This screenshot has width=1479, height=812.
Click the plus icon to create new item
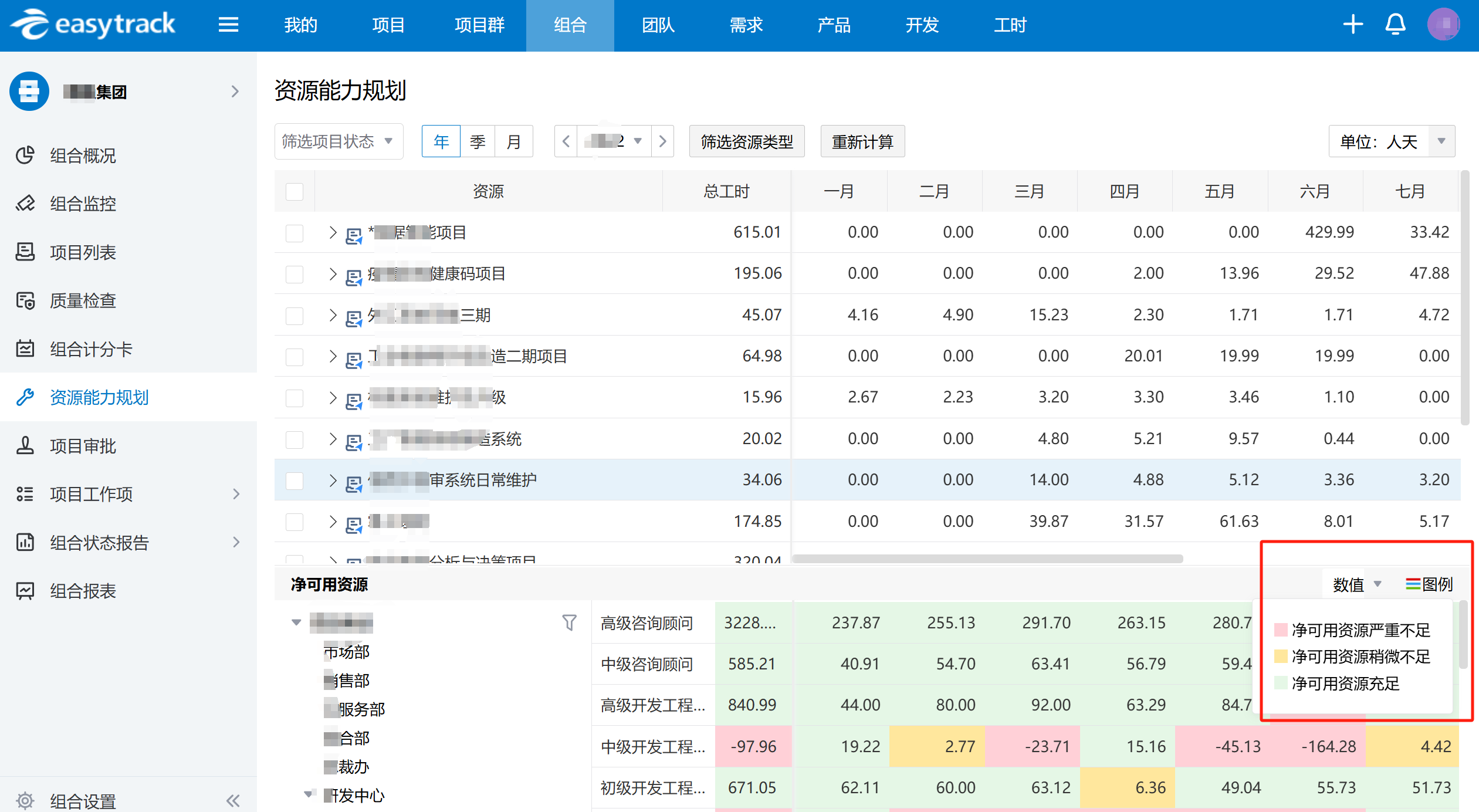click(x=1353, y=25)
